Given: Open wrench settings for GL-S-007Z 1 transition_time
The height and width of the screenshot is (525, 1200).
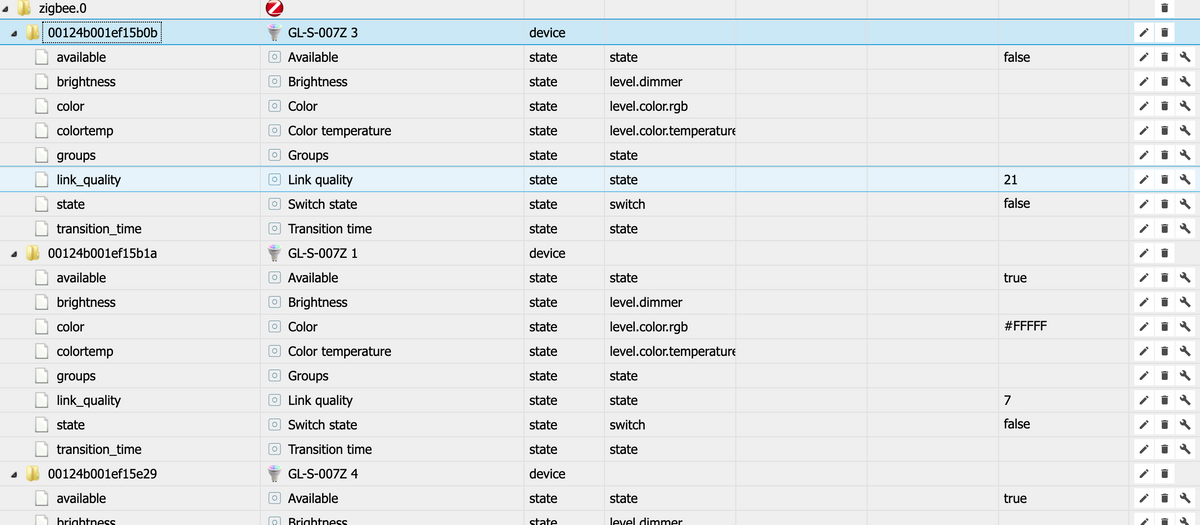Looking at the screenshot, I should (1184, 449).
